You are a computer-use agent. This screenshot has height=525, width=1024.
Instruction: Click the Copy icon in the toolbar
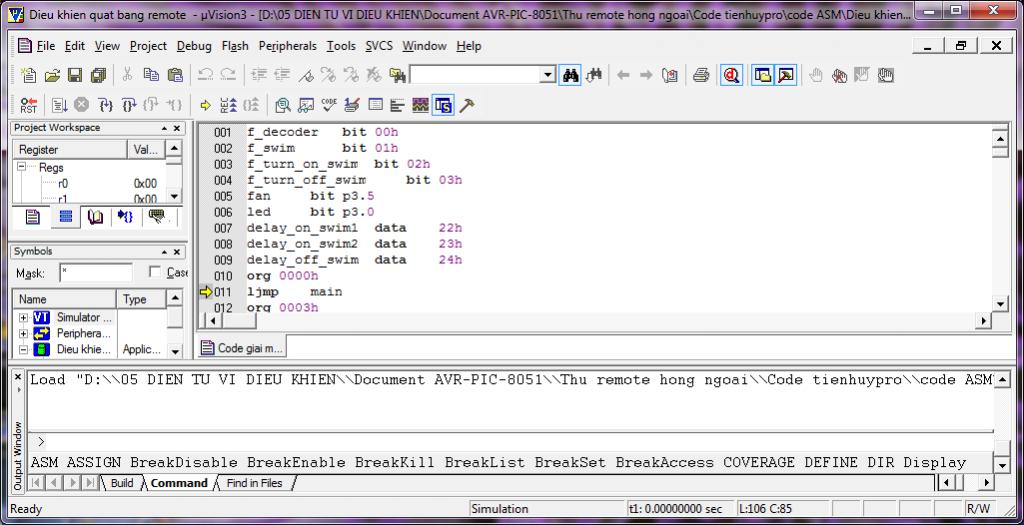[x=152, y=75]
